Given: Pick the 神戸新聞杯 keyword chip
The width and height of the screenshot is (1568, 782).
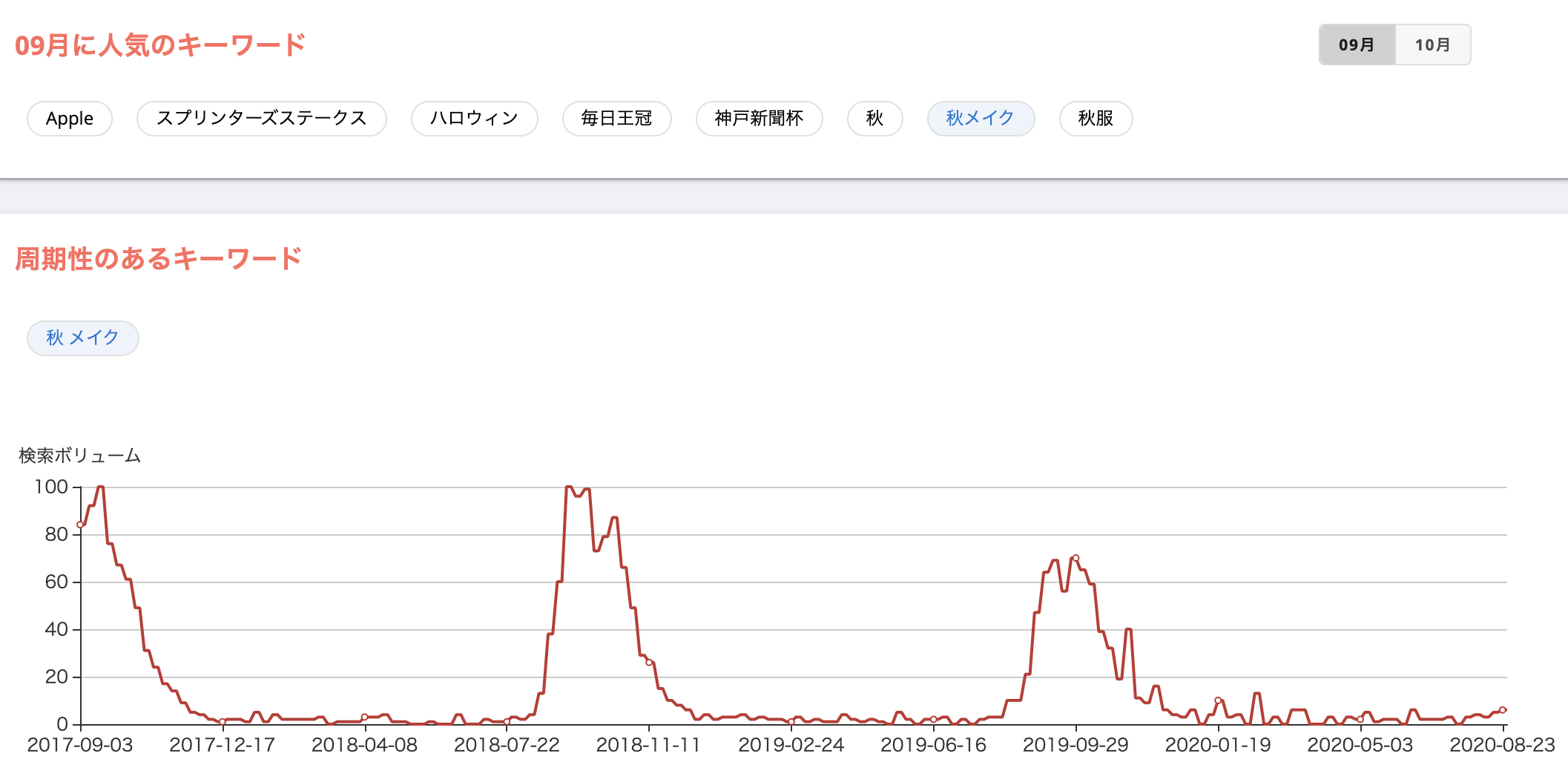Looking at the screenshot, I should [759, 119].
